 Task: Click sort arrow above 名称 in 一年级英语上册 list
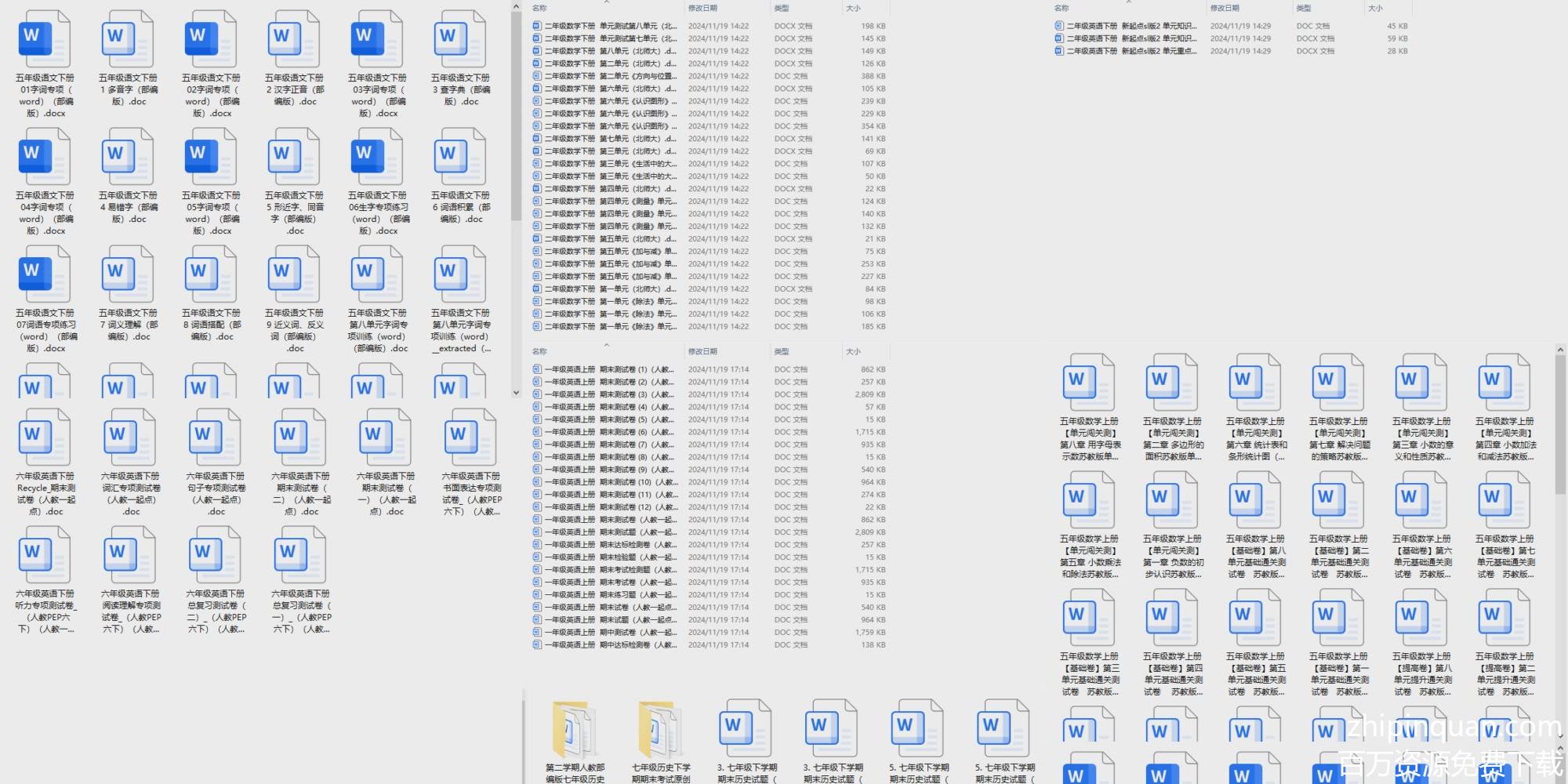(606, 345)
